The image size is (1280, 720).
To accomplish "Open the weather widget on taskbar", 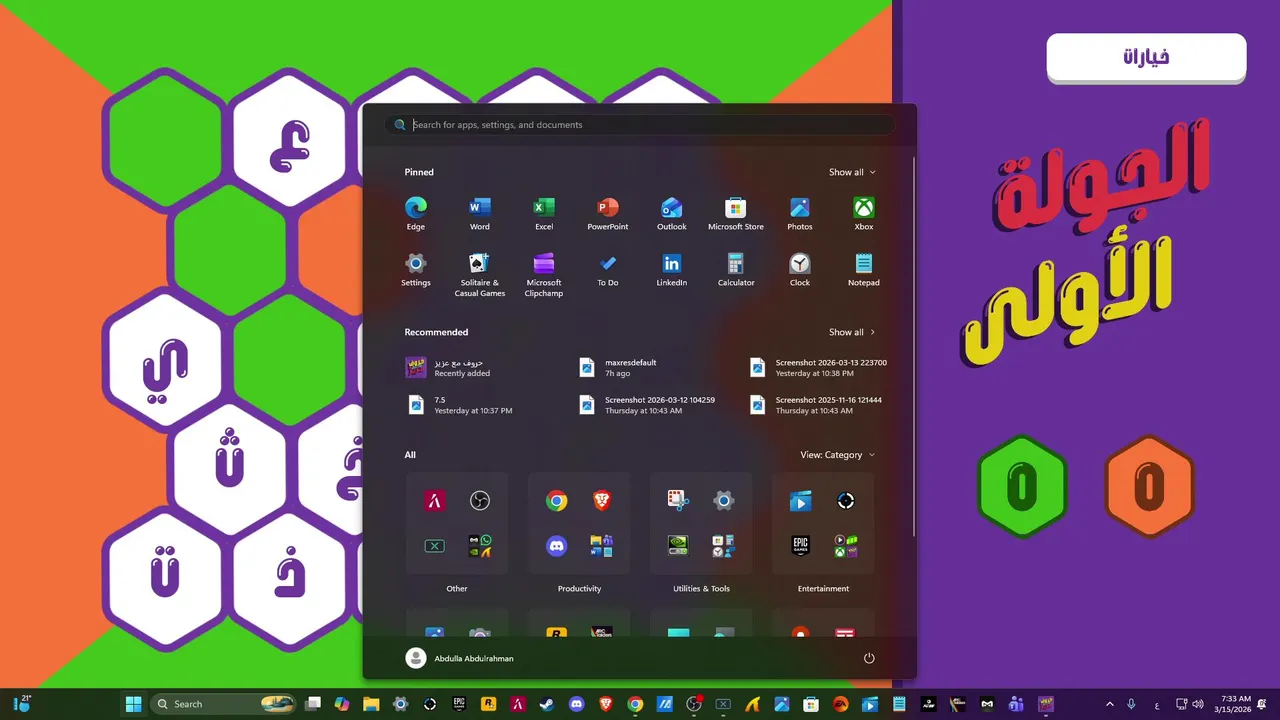I will pos(23,704).
